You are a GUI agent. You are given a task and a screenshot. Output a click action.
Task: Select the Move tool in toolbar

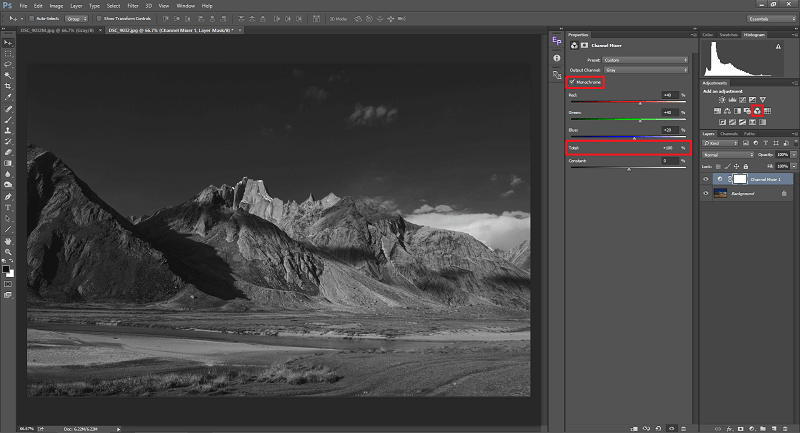pos(8,42)
